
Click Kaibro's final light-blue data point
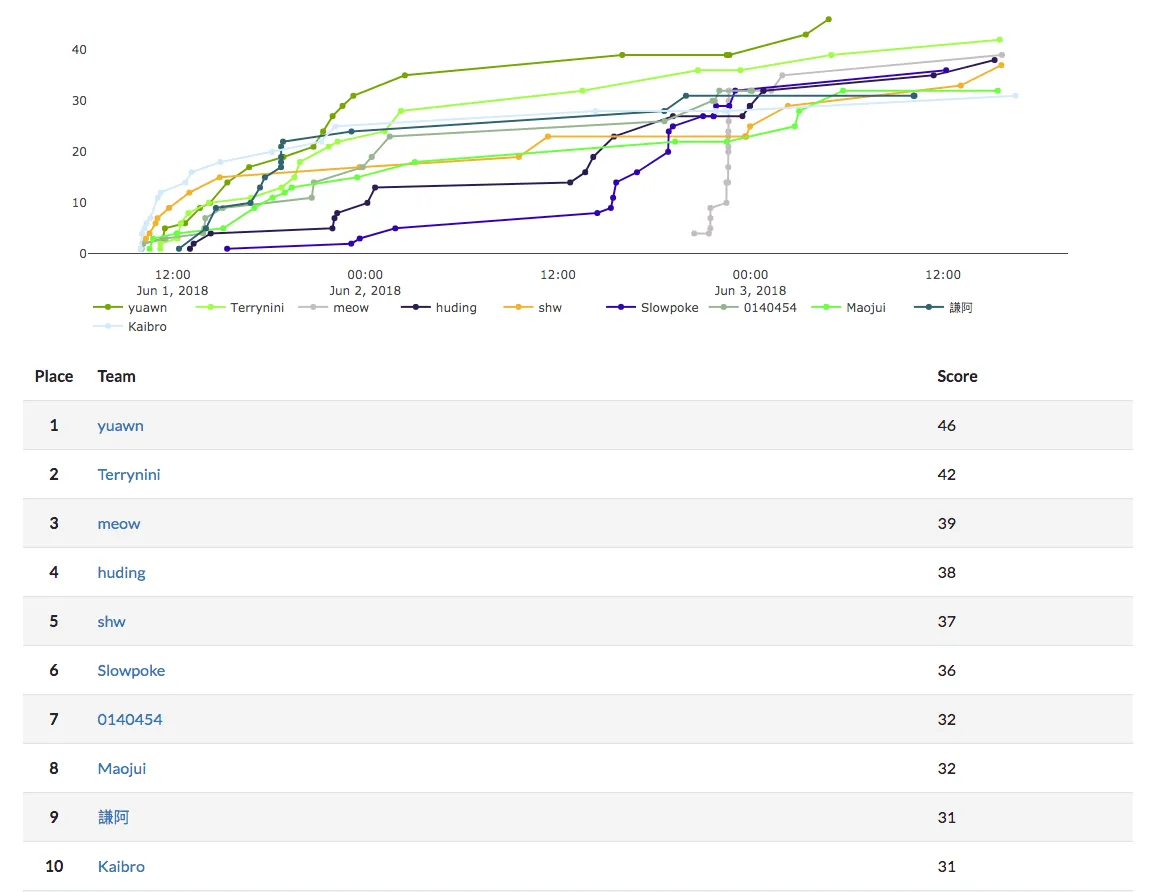[1015, 95]
